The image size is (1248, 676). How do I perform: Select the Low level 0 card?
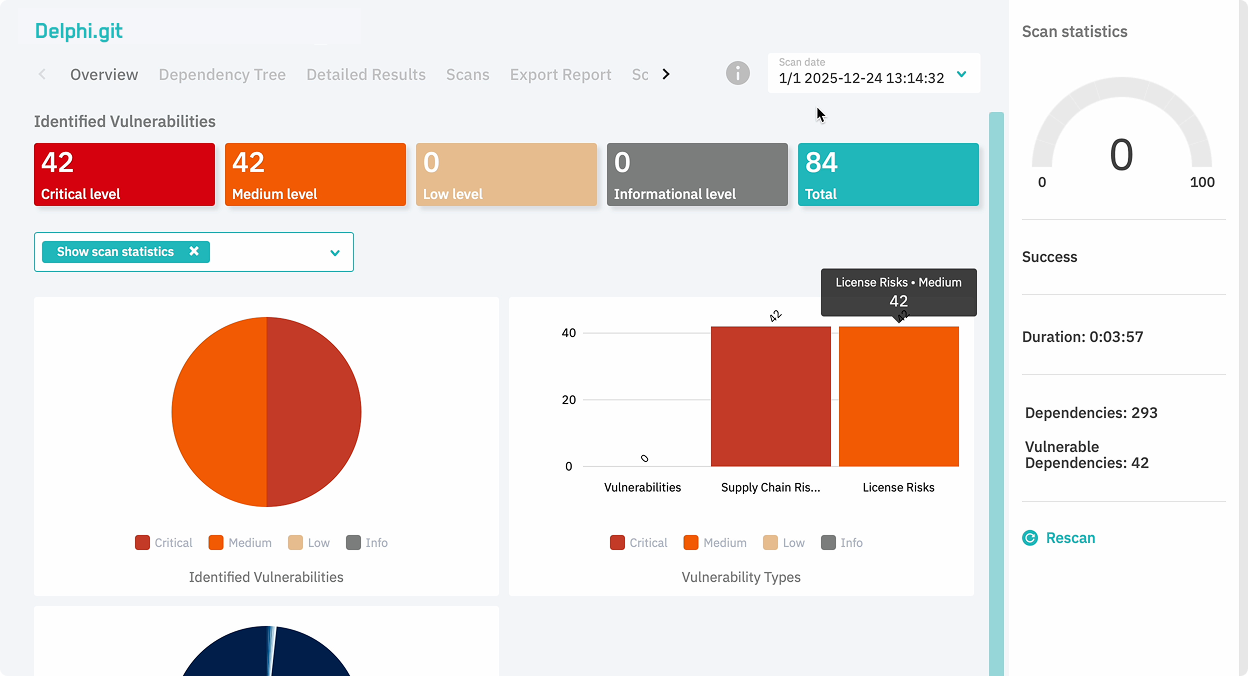pyautogui.click(x=506, y=174)
